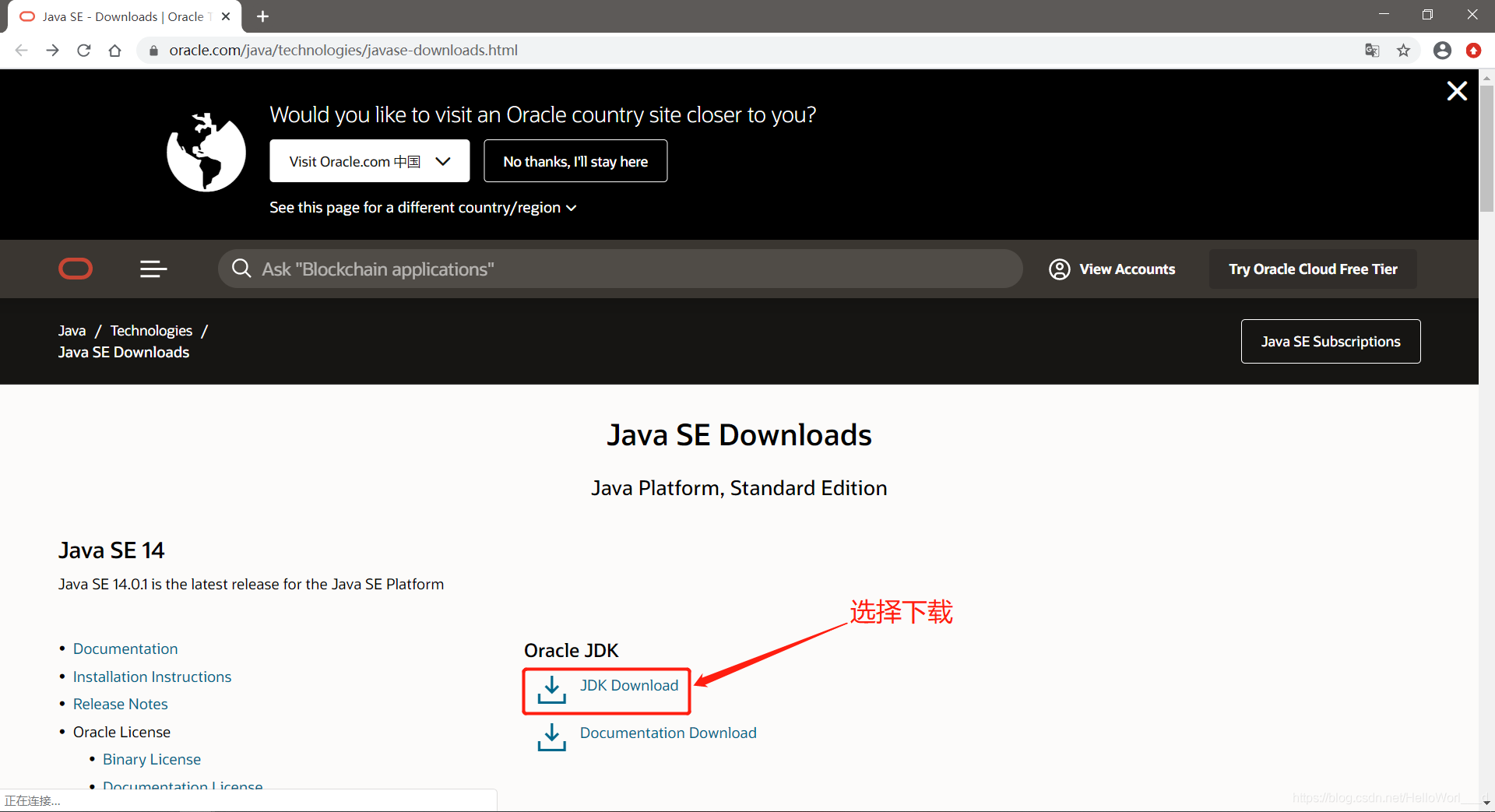1495x812 pixels.
Task: Open Installation Instructions link
Action: point(152,677)
